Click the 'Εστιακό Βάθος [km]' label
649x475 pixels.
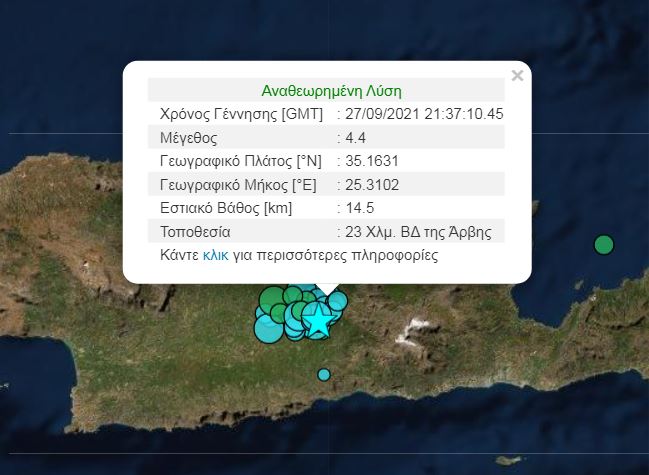pyautogui.click(x=226, y=208)
